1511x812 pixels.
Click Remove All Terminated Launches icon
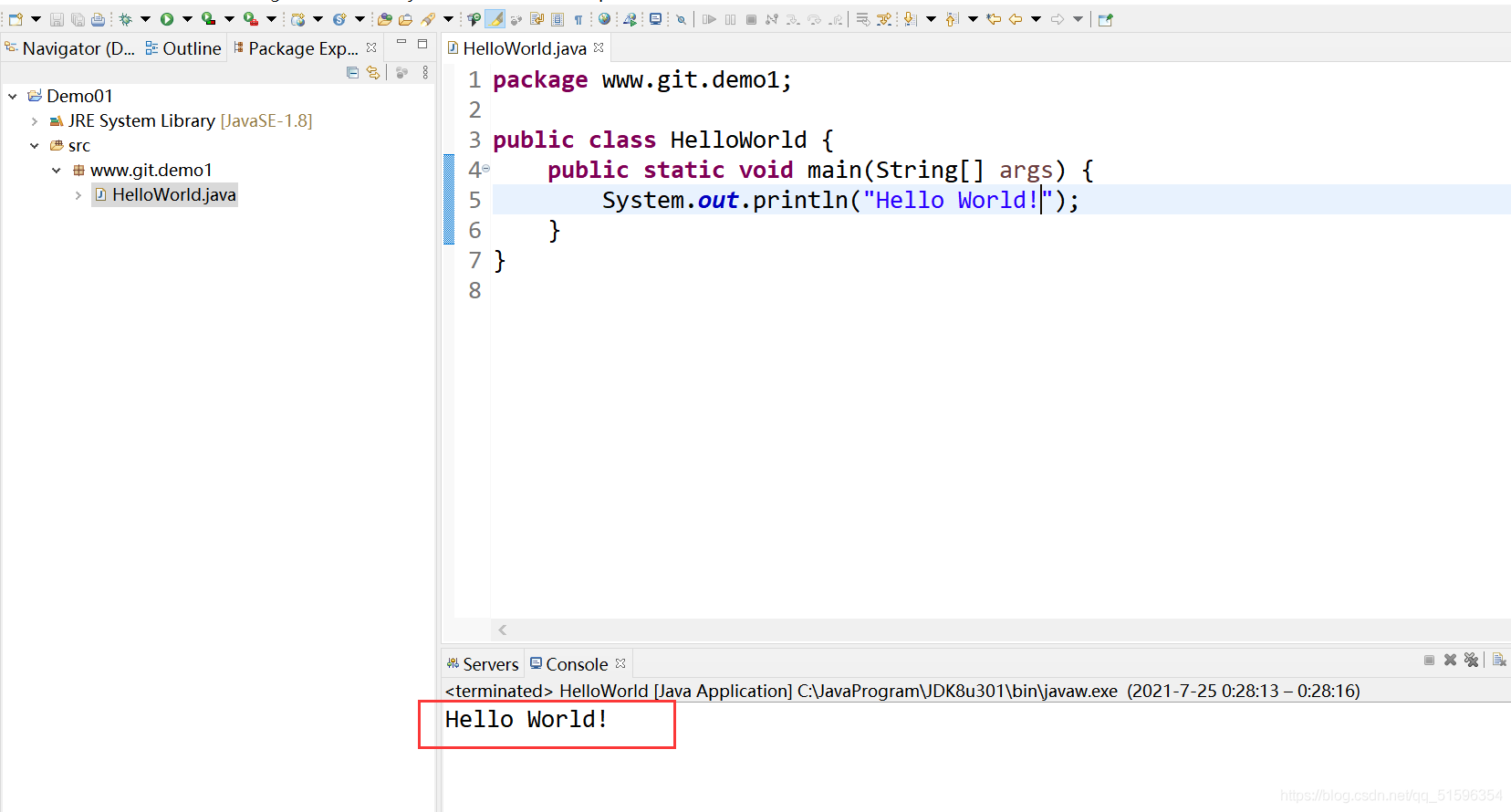point(1471,660)
